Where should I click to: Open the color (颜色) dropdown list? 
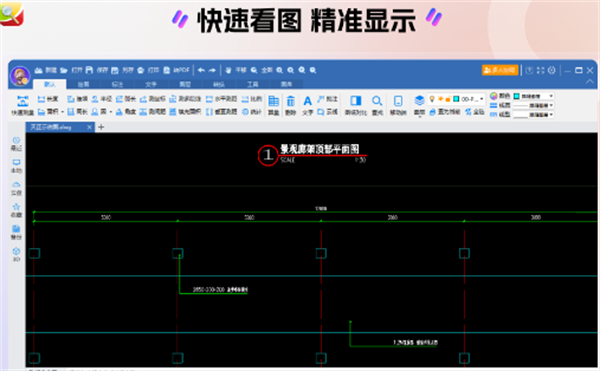point(533,96)
